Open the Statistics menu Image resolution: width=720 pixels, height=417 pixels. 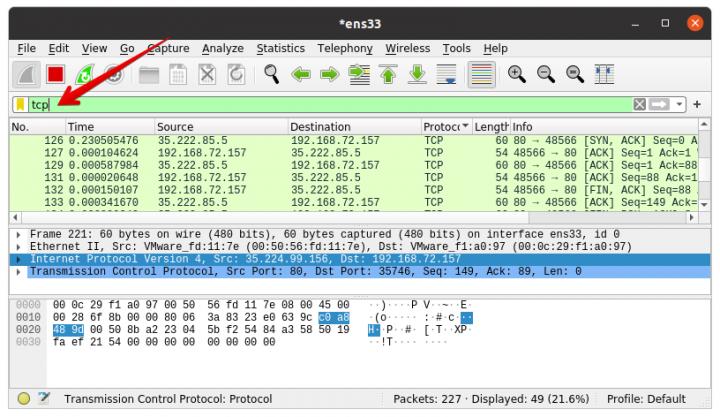[x=281, y=48]
